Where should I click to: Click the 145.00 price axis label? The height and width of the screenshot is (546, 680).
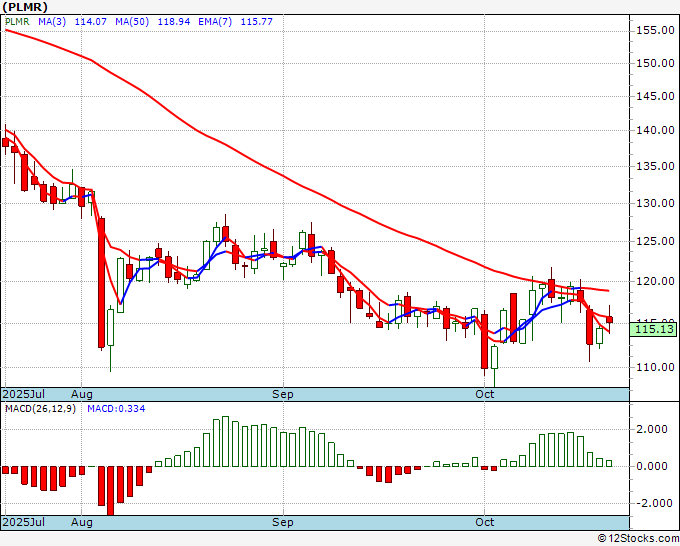coord(655,96)
